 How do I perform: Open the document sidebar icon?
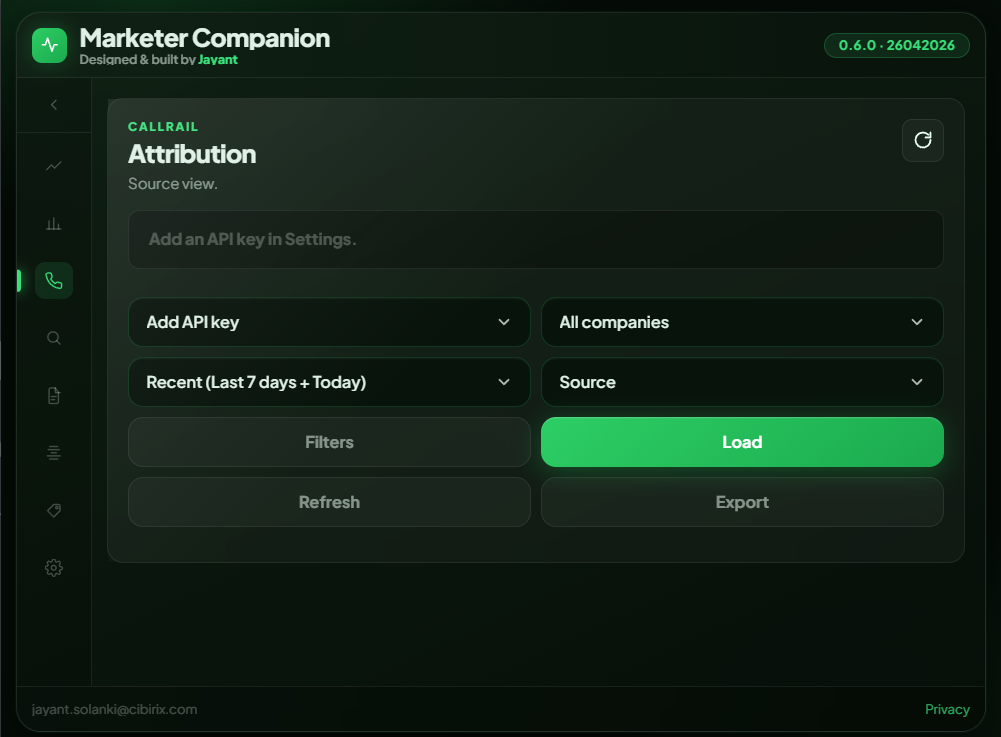[x=54, y=395]
